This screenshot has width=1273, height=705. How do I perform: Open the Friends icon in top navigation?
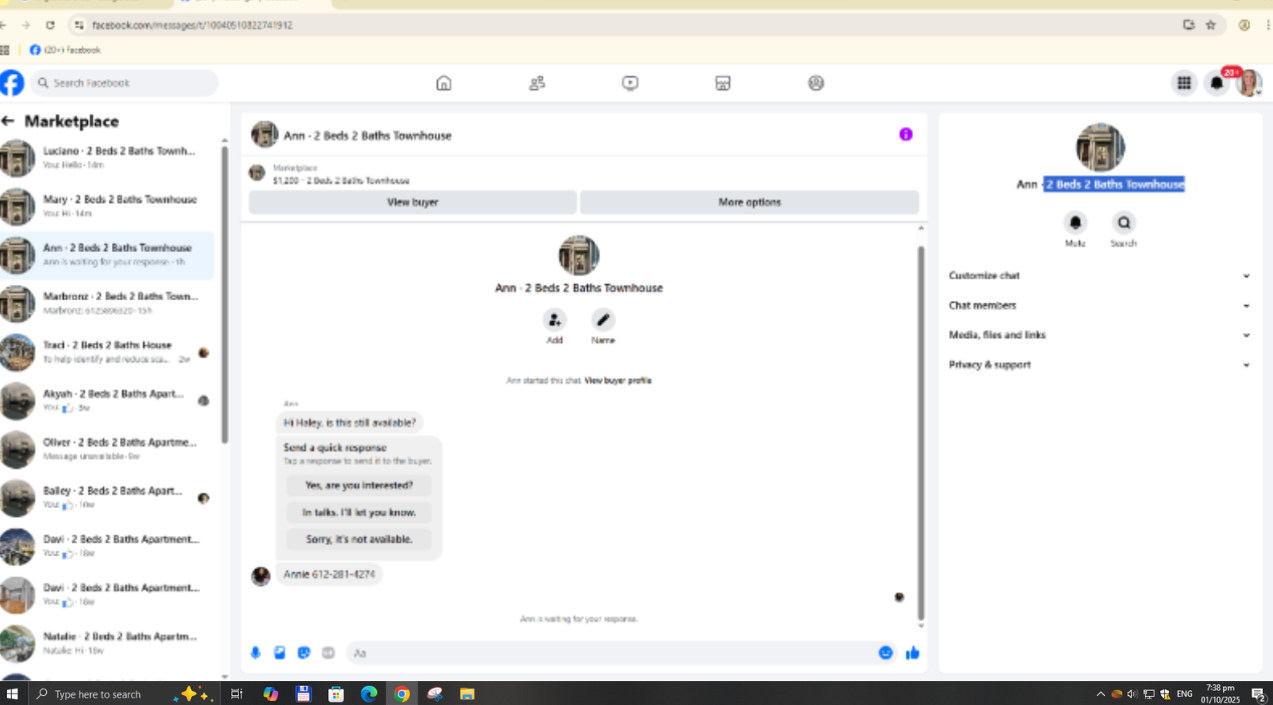click(537, 83)
